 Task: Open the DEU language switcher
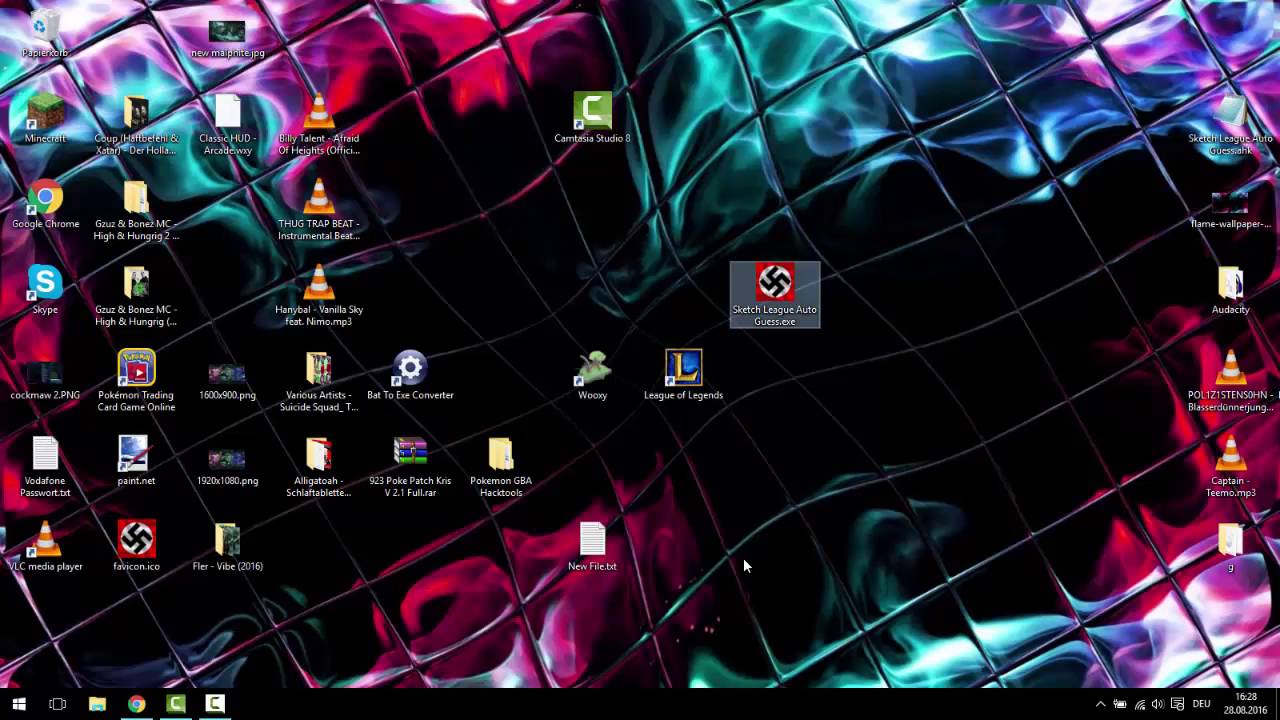pyautogui.click(x=1200, y=705)
